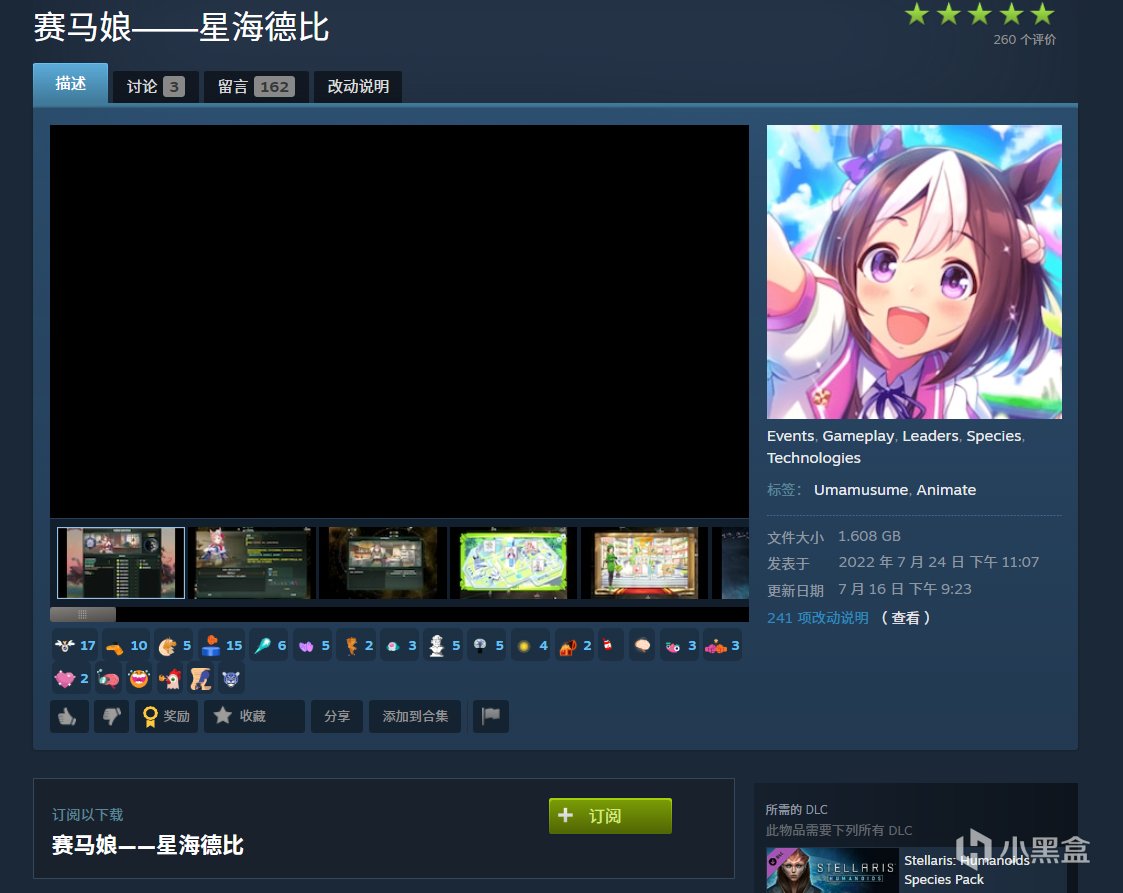
Task: Click the glowing yellow sun award
Action: point(531,645)
